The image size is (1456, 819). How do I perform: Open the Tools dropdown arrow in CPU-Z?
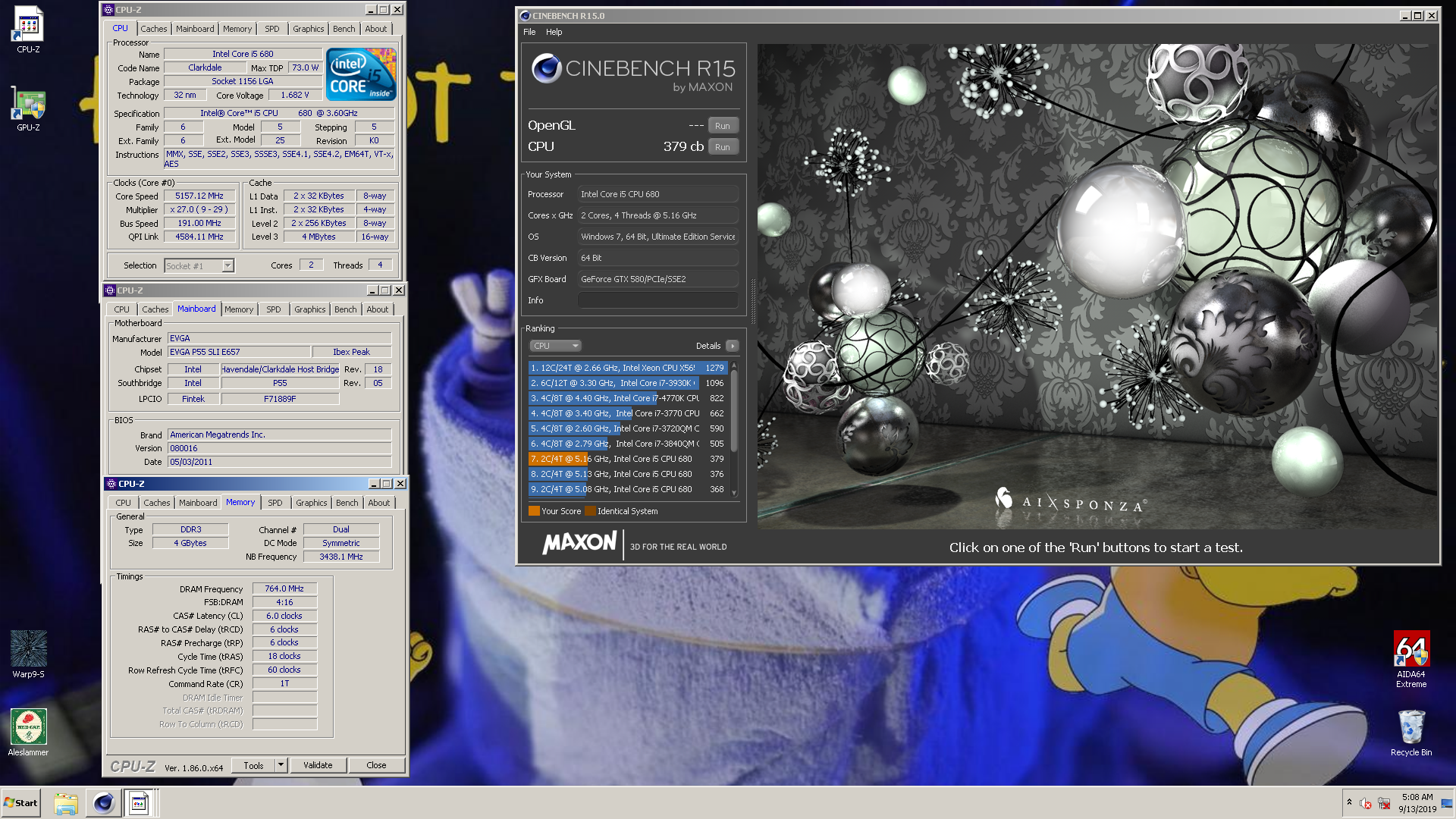tap(281, 766)
